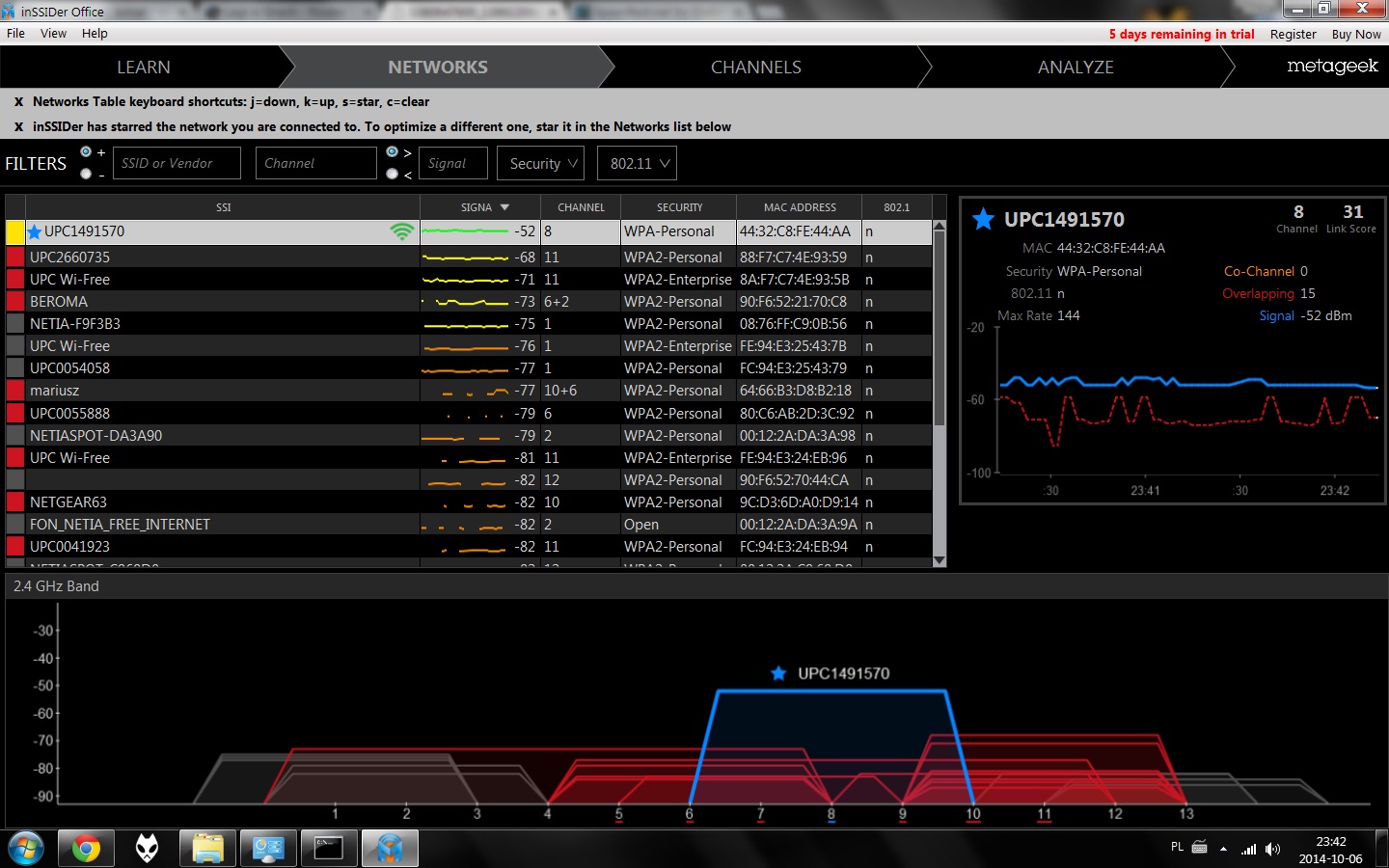Viewport: 1389px width, 868px height.
Task: Sort by the SSID column header
Action: 223,207
